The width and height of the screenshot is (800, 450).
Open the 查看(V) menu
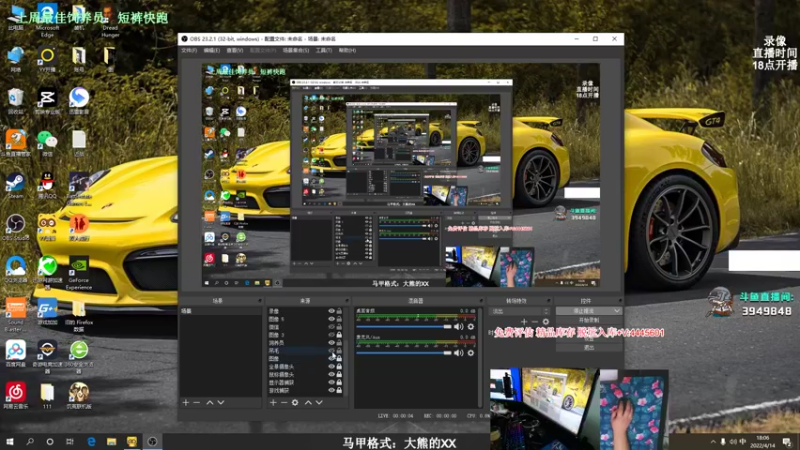point(234,51)
